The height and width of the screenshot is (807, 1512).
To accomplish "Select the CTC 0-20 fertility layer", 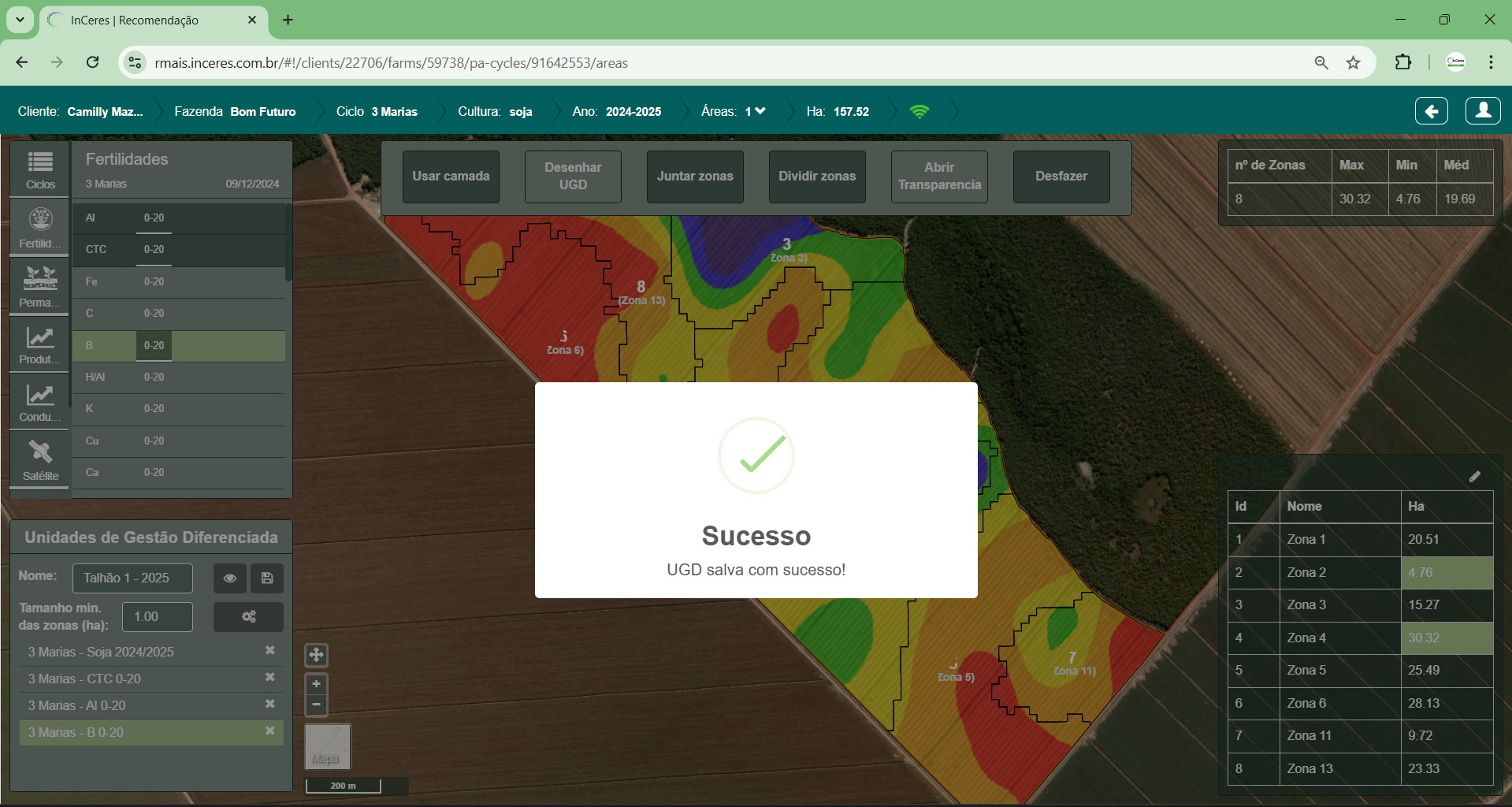I will point(179,250).
